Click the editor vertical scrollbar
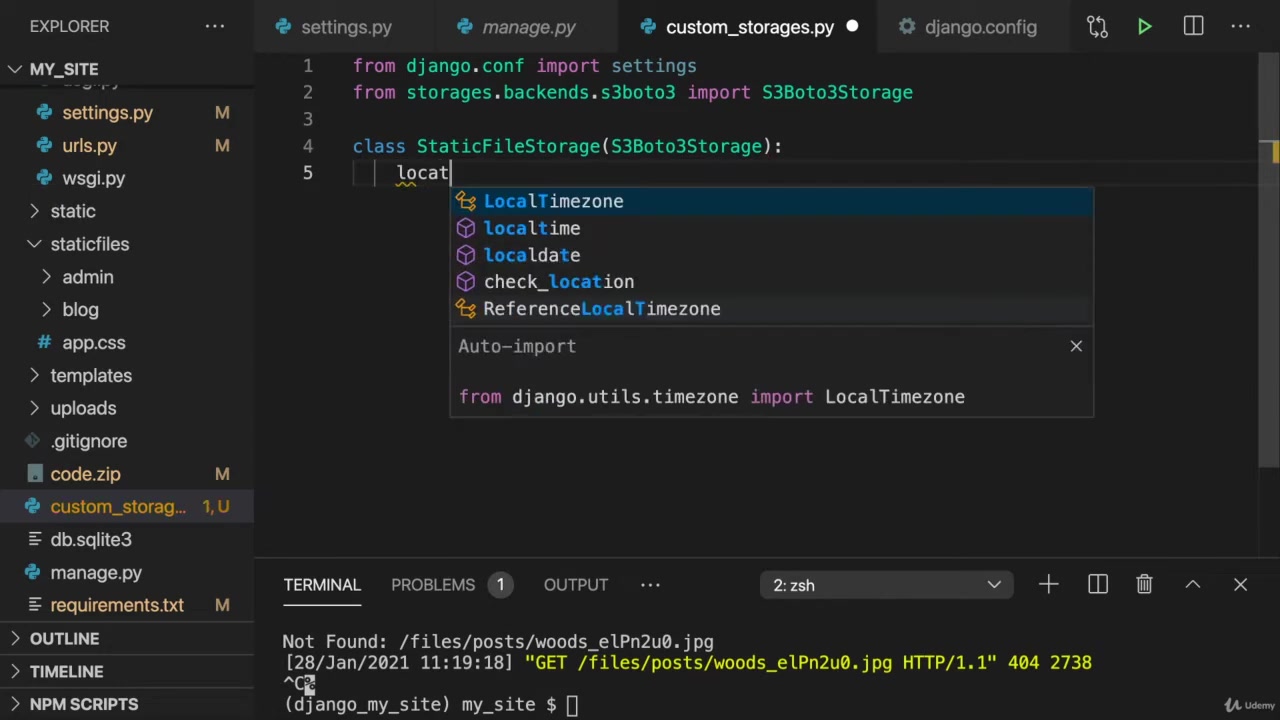Screen dimensions: 1280x720 pyautogui.click(x=1268, y=300)
